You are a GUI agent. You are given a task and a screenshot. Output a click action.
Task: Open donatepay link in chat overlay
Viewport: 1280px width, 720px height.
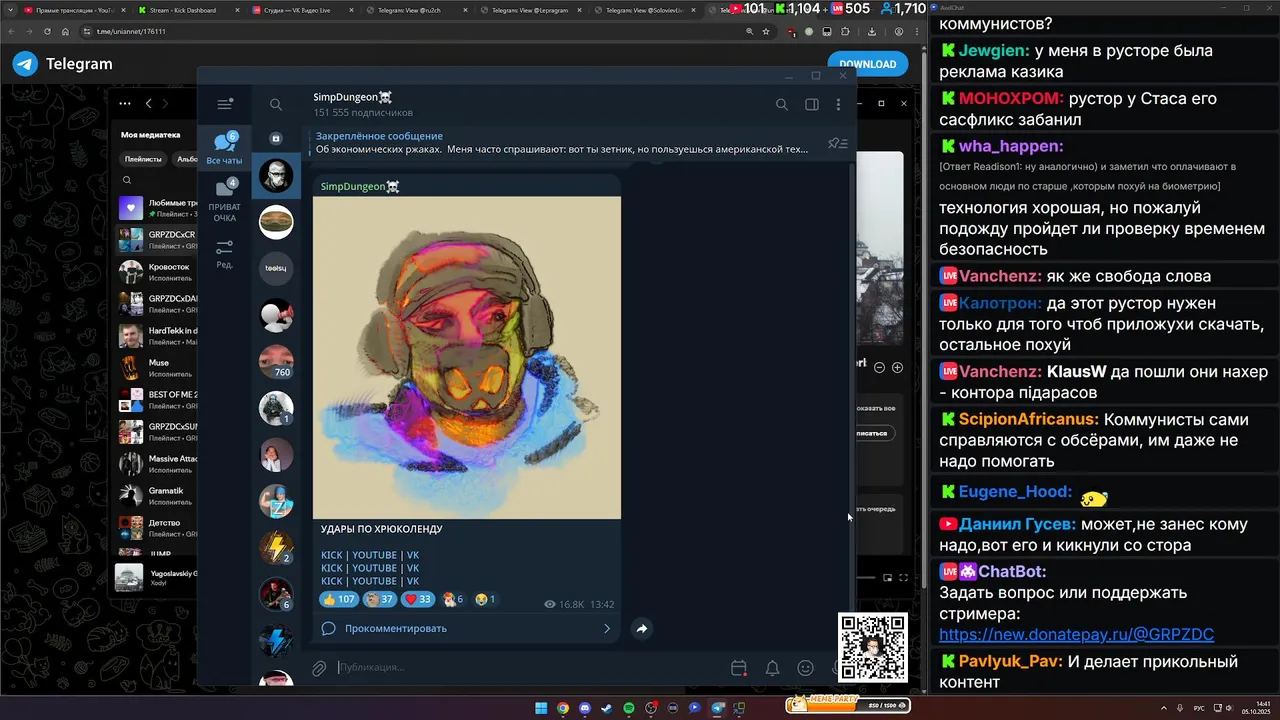1077,634
